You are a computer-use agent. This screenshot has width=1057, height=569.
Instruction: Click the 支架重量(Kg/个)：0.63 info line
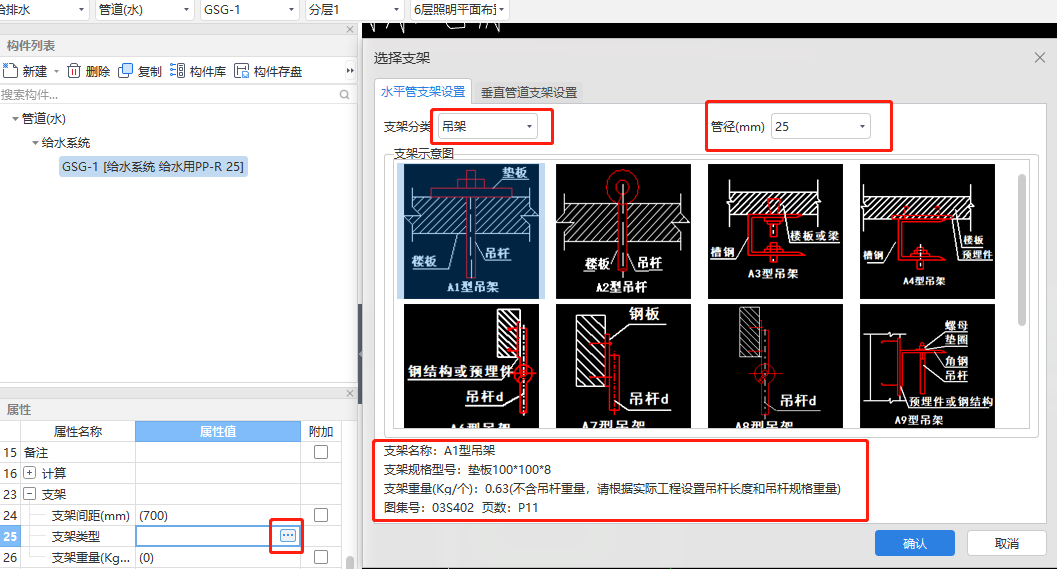pos(612,488)
